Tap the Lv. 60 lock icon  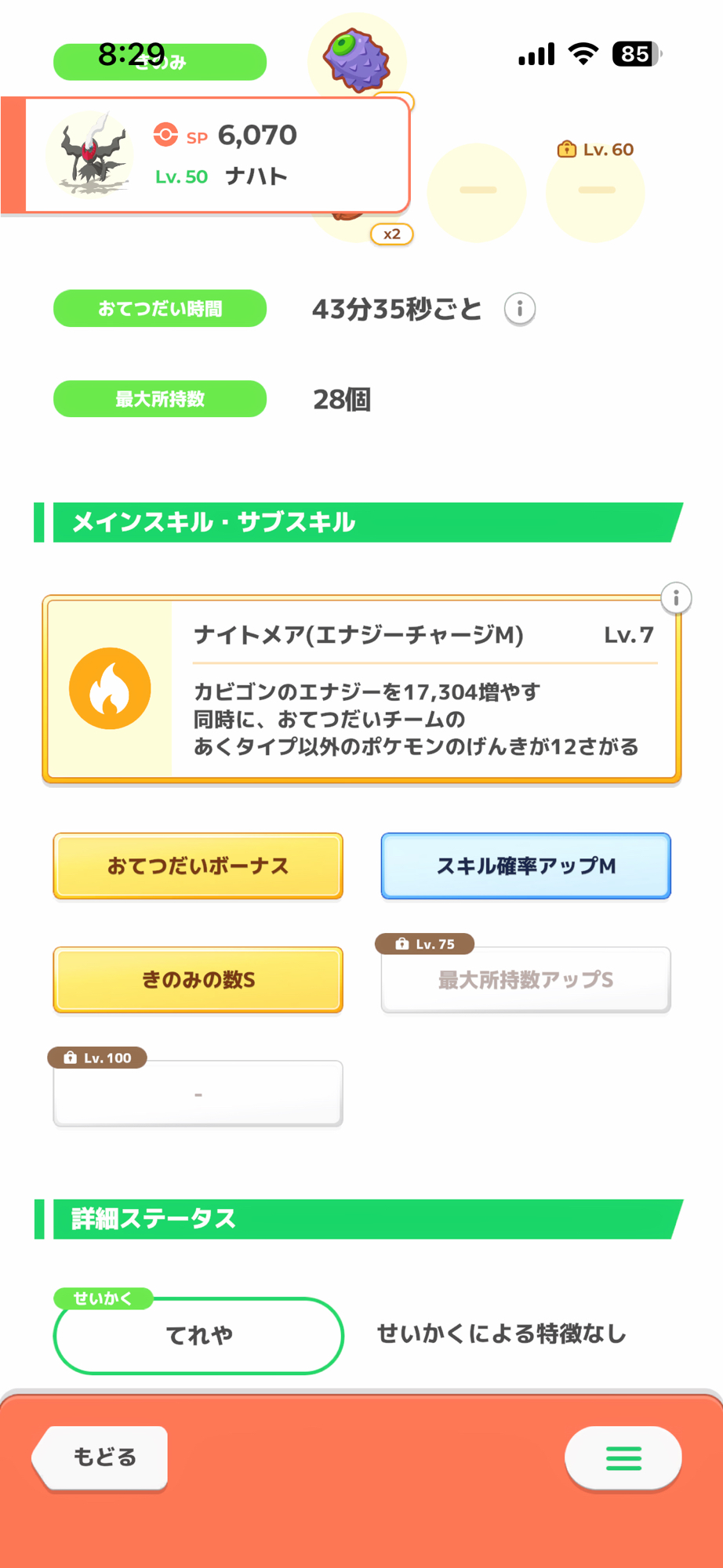pyautogui.click(x=566, y=149)
